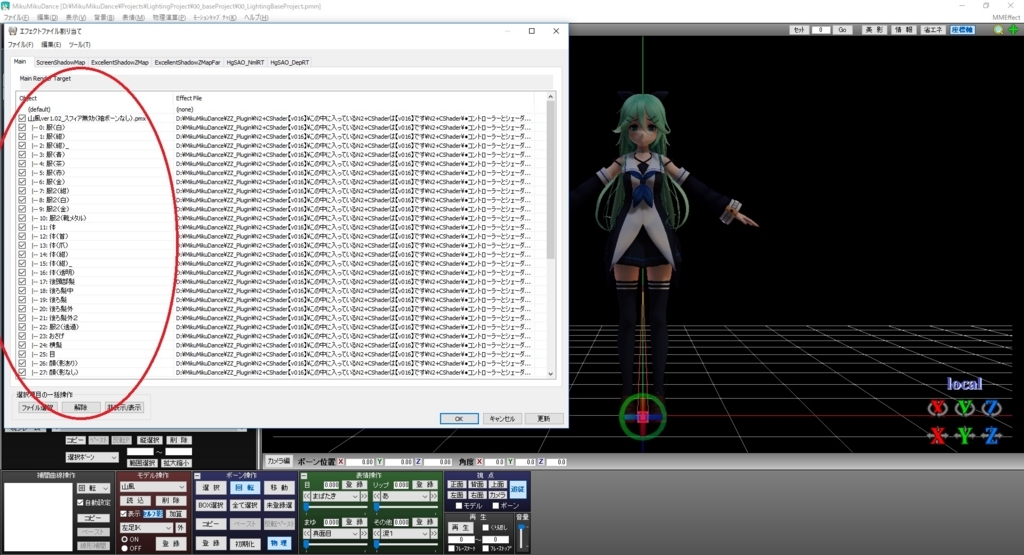Click 解除 button under batch operations
Image resolution: width=1024 pixels, height=555 pixels.
pyautogui.click(x=81, y=407)
